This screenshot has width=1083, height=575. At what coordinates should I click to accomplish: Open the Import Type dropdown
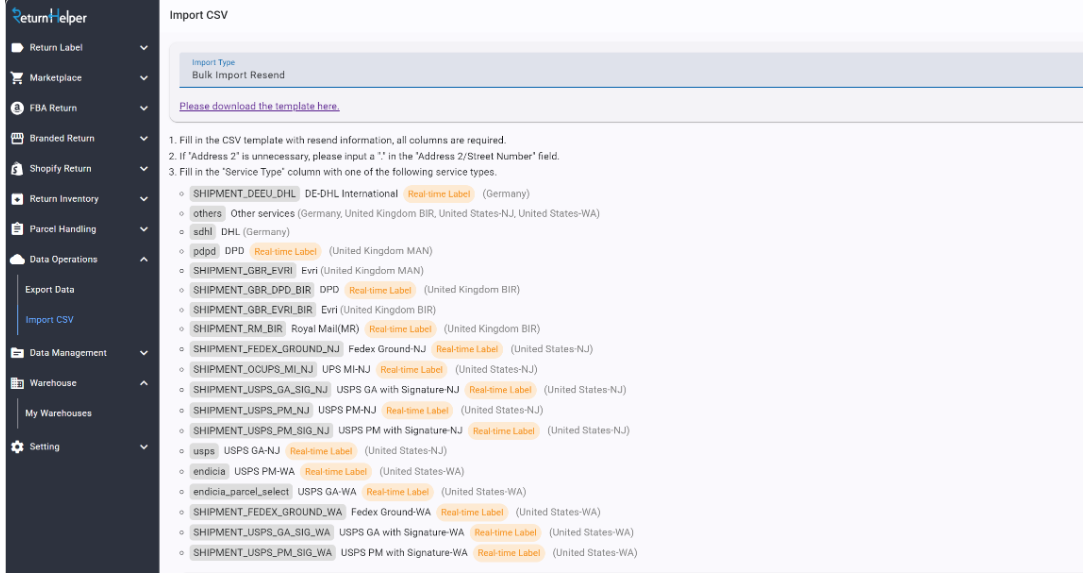pos(625,69)
